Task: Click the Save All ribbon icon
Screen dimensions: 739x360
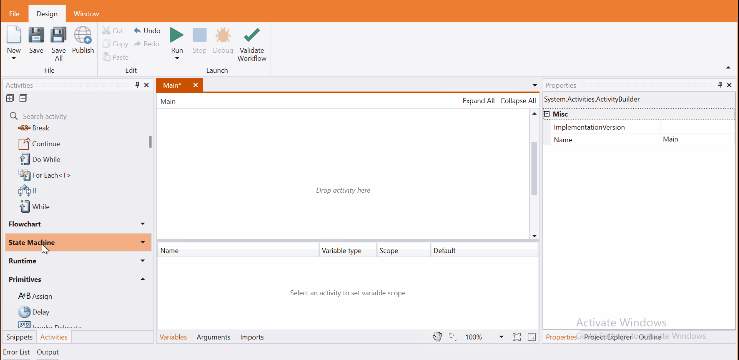Action: coord(58,36)
